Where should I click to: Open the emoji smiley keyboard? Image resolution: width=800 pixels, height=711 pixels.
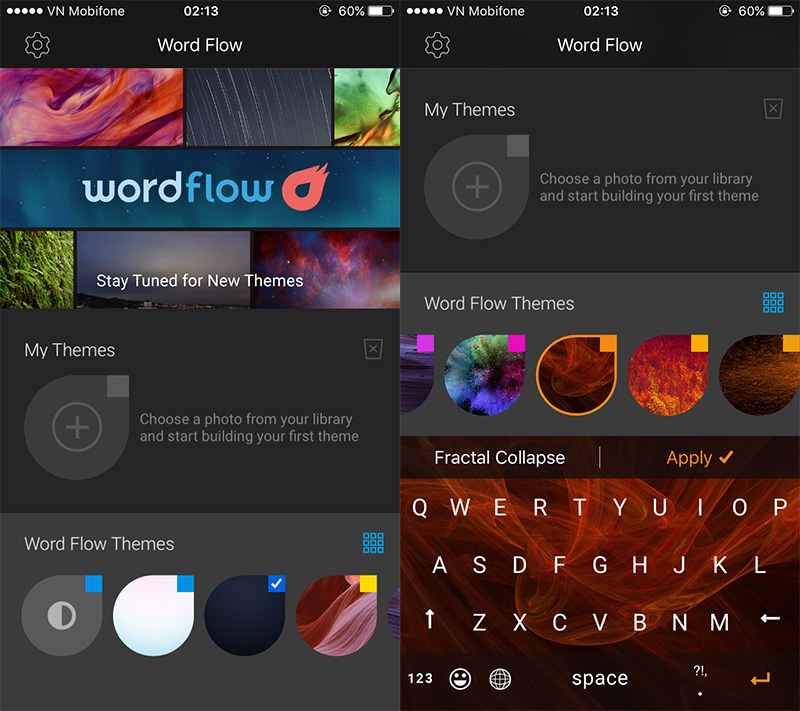pyautogui.click(x=460, y=679)
